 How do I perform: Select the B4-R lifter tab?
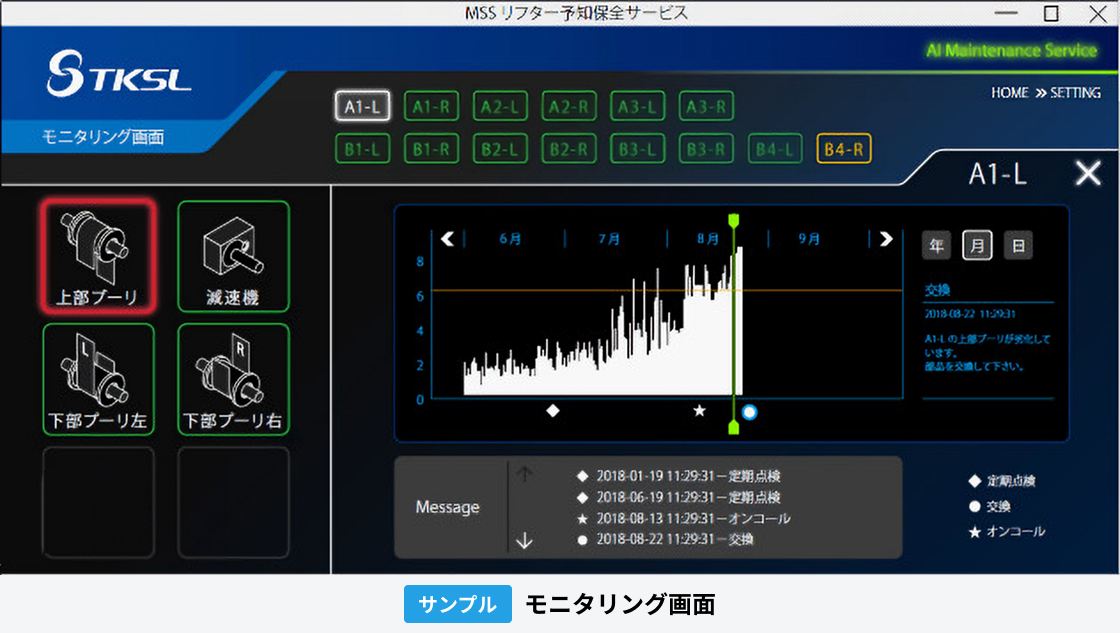point(844,149)
